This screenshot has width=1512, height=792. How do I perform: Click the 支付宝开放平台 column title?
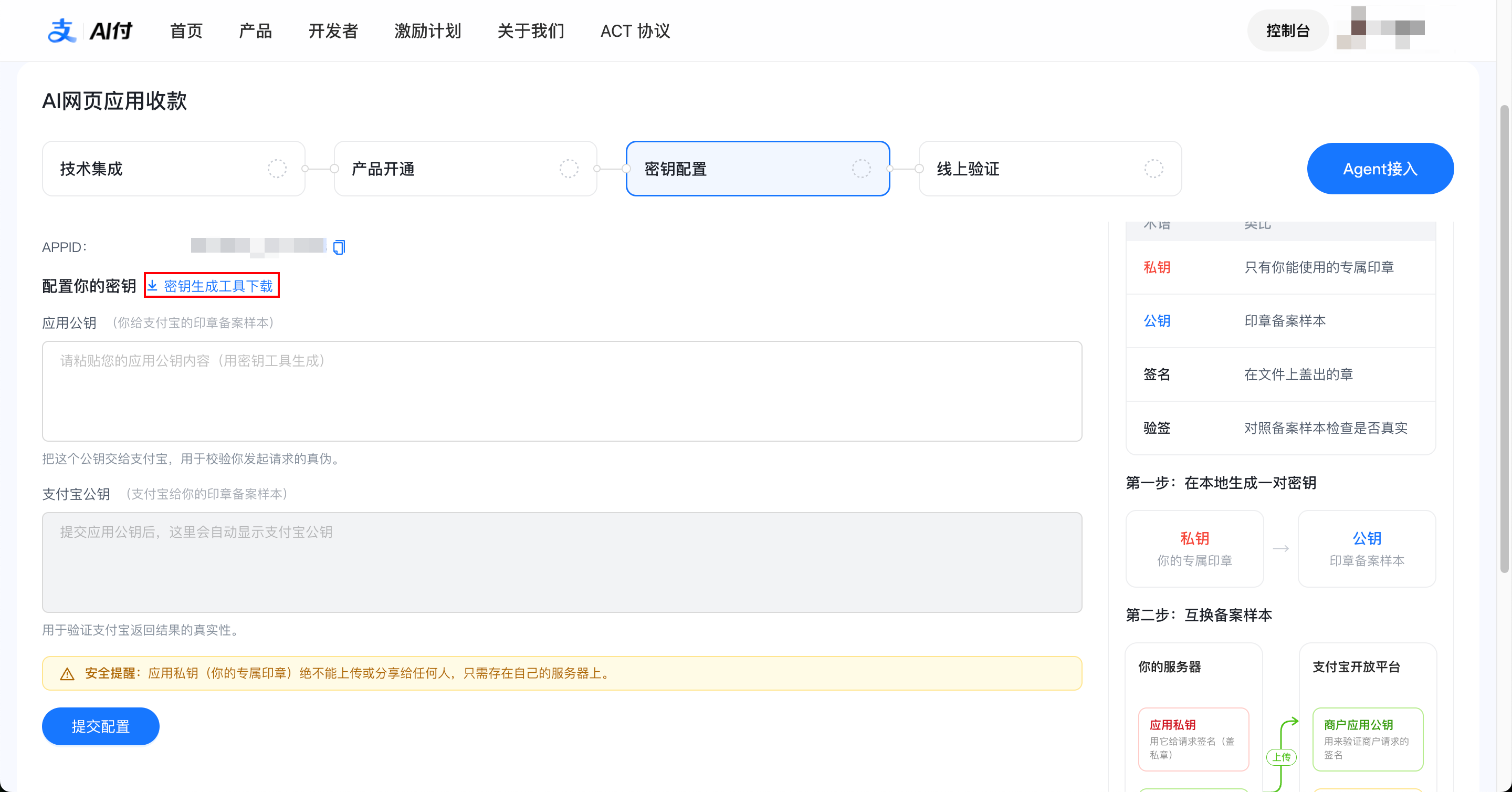pyautogui.click(x=1357, y=668)
